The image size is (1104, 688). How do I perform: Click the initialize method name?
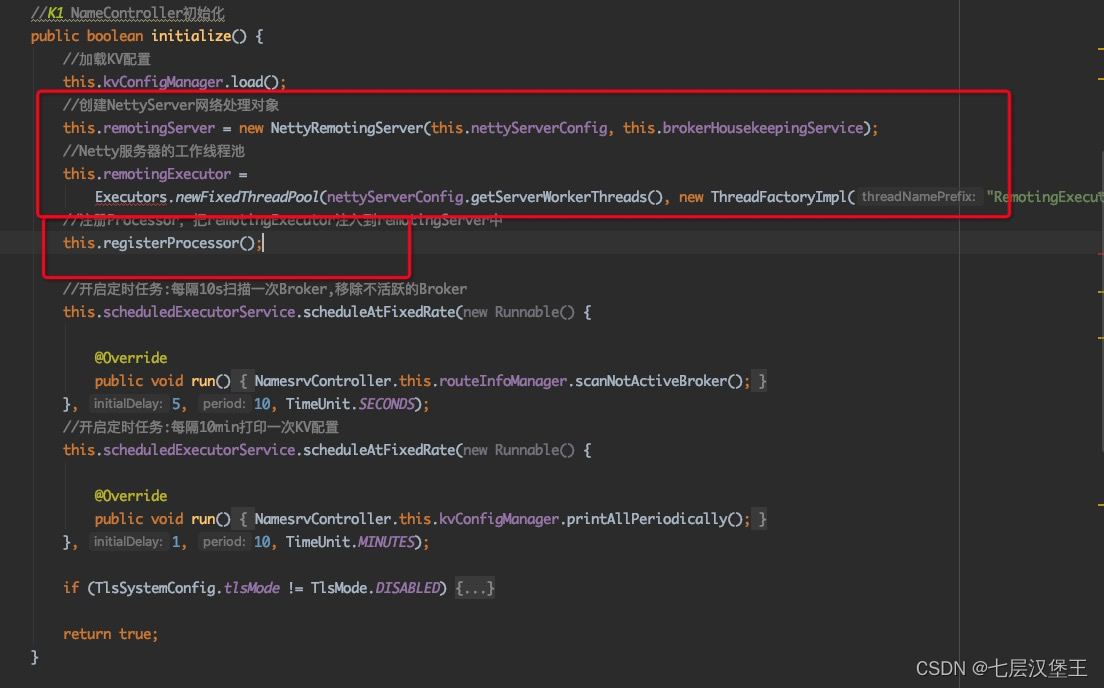click(191, 36)
